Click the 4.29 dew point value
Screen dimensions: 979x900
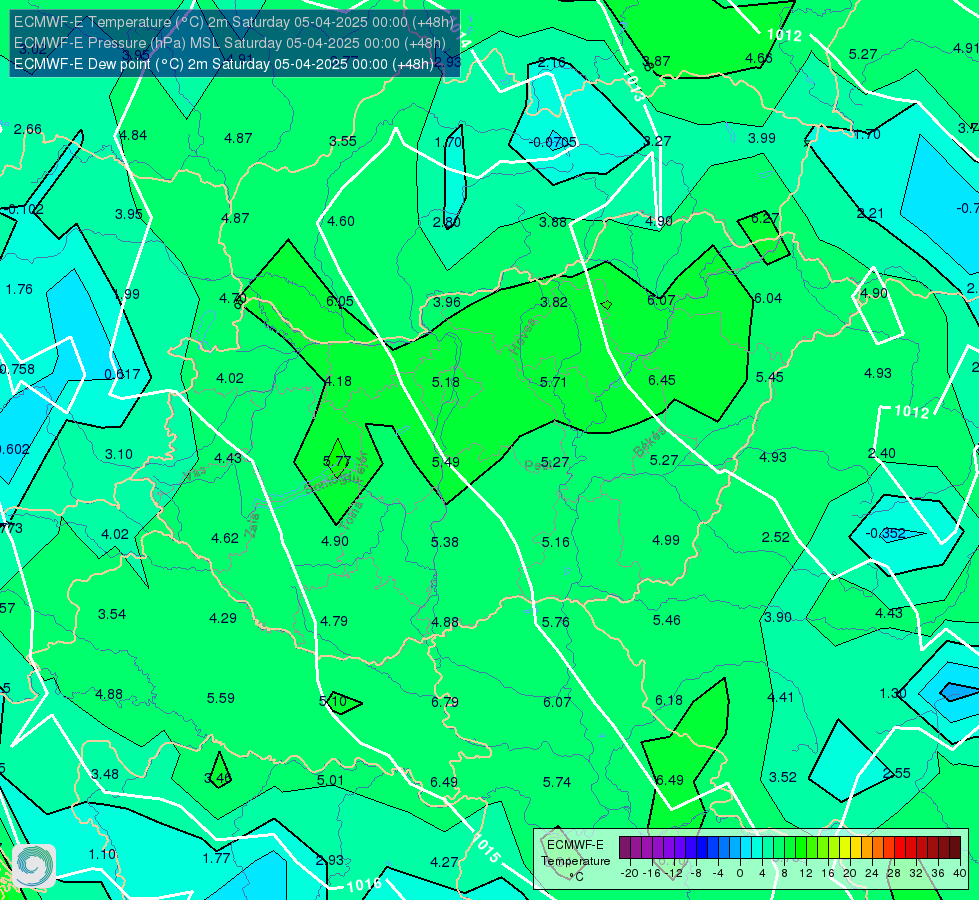click(x=223, y=618)
